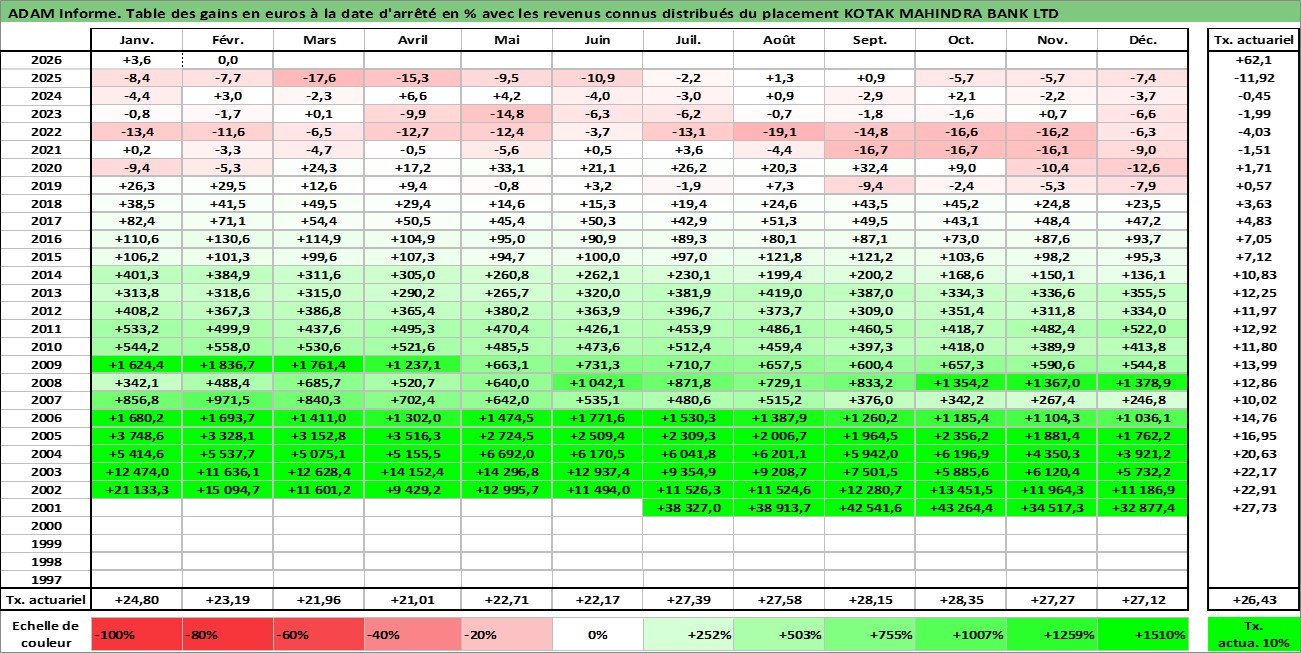Click the right-hand 'Tx. actuariel' column header
1301x653 pixels.
[x=1253, y=40]
